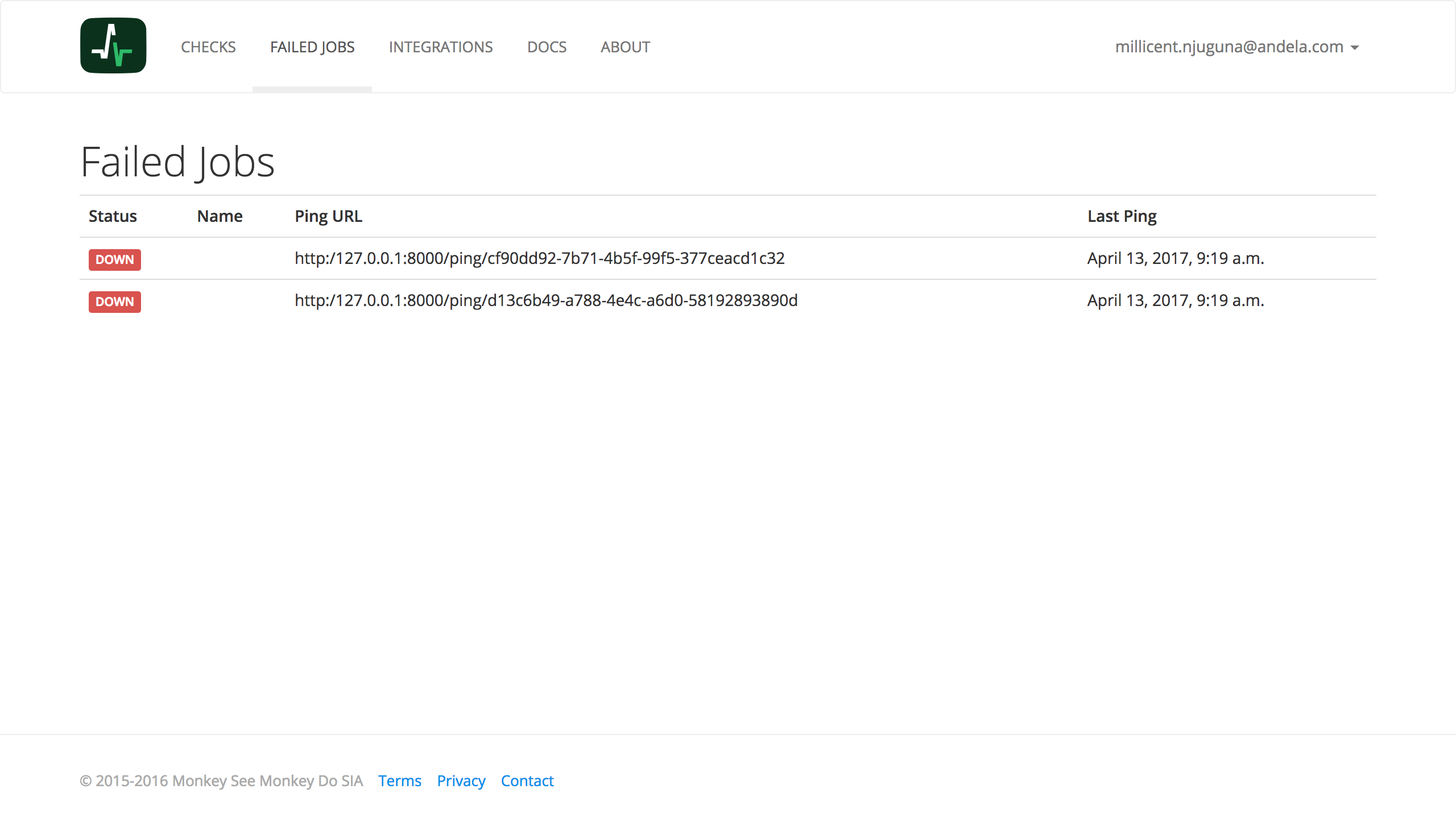Viewport: 1456px width, 826px height.
Task: Click the Last Ping date in the d13c6b49 row
Action: click(x=1176, y=300)
